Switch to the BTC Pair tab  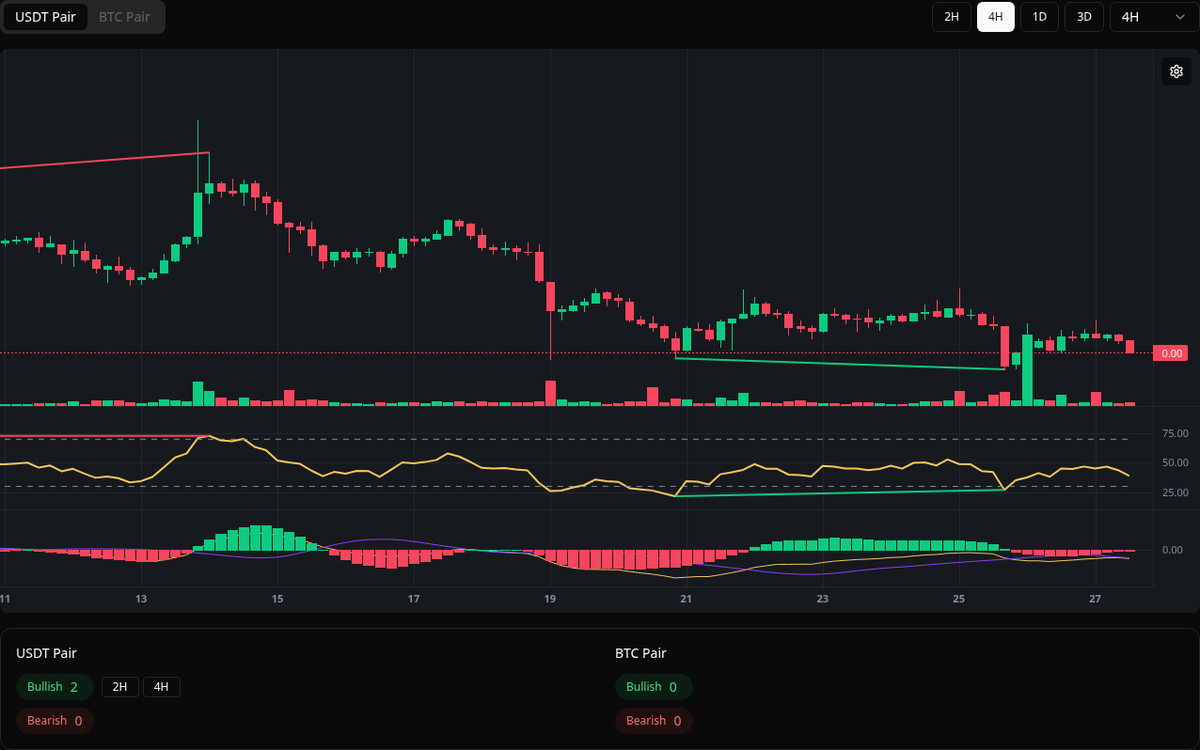point(123,17)
